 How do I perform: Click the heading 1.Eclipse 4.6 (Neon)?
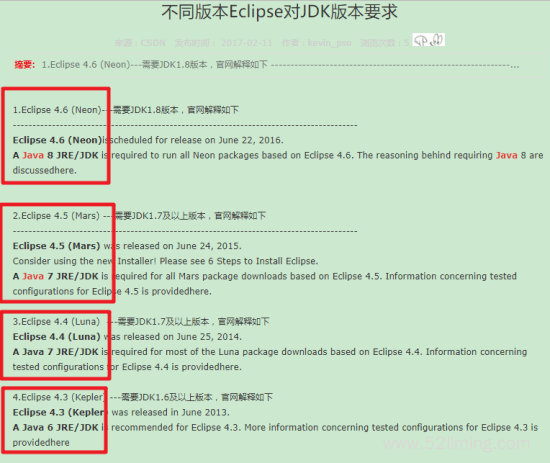click(57, 110)
